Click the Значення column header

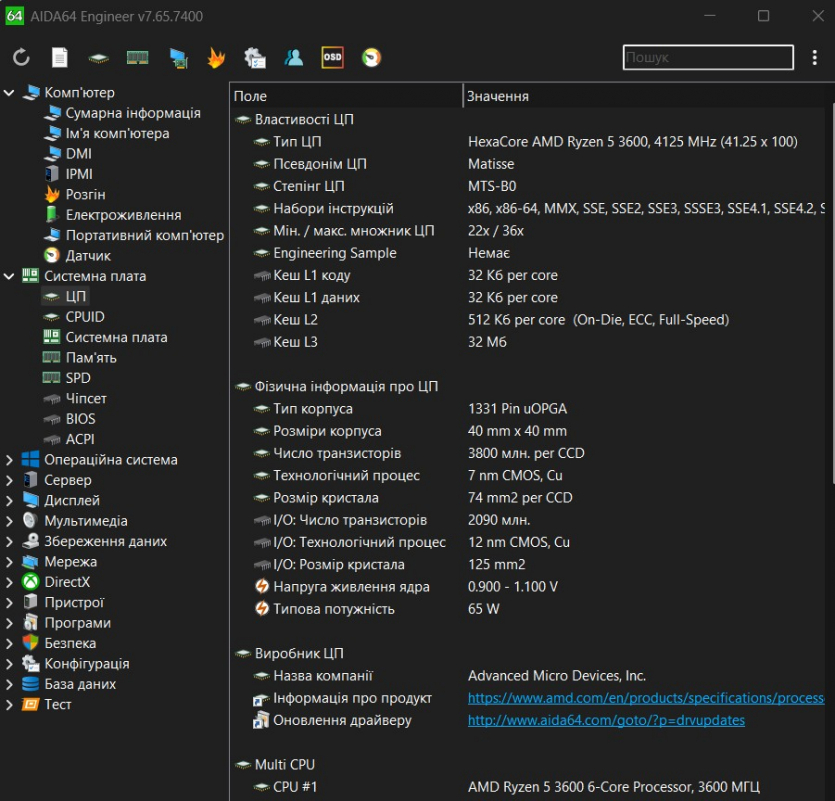pyautogui.click(x=498, y=96)
